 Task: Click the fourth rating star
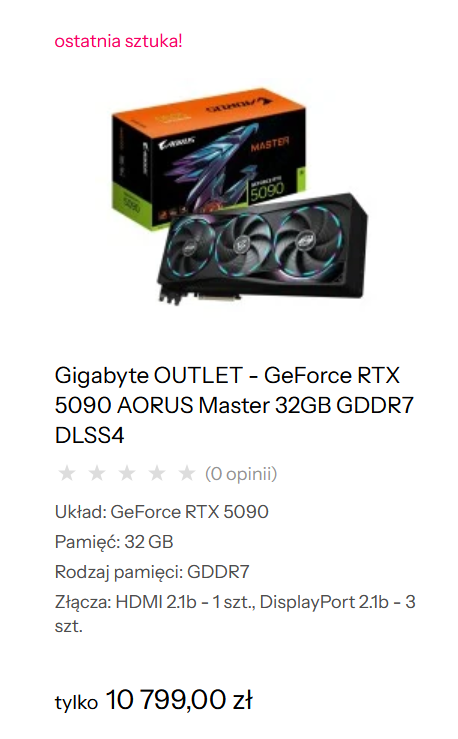tap(157, 473)
